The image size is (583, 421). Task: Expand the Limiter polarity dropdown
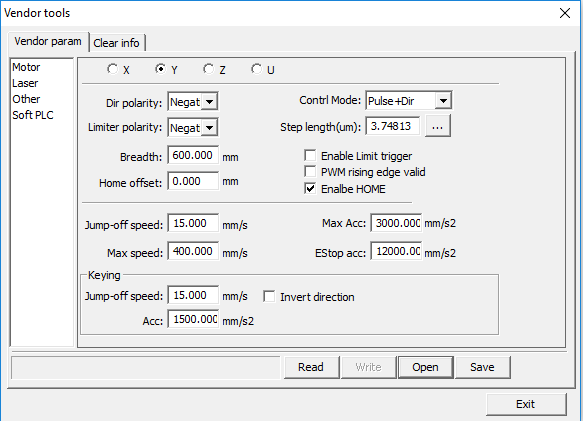(210, 128)
